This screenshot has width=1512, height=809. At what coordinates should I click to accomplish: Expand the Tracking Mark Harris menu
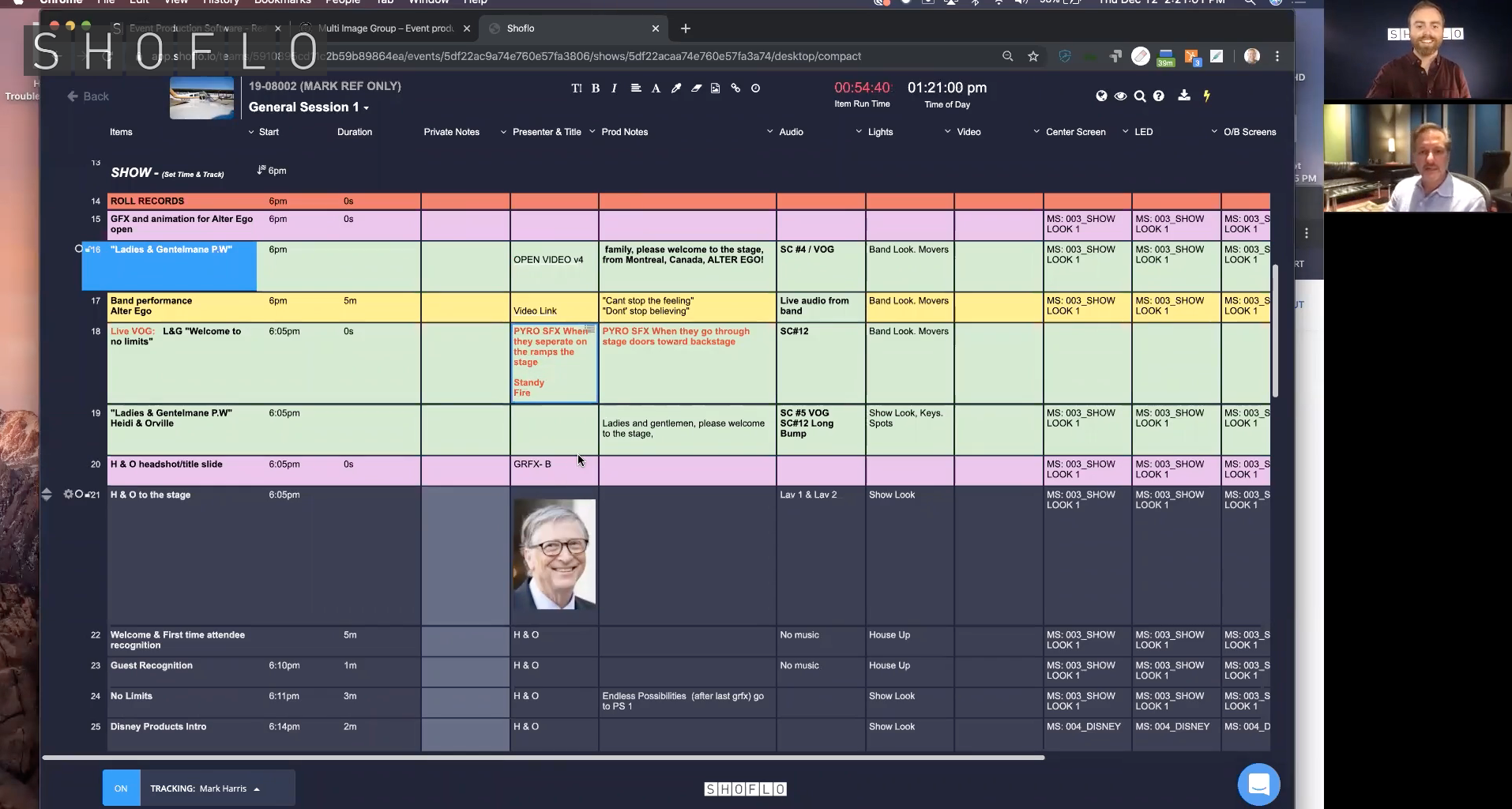(x=257, y=788)
